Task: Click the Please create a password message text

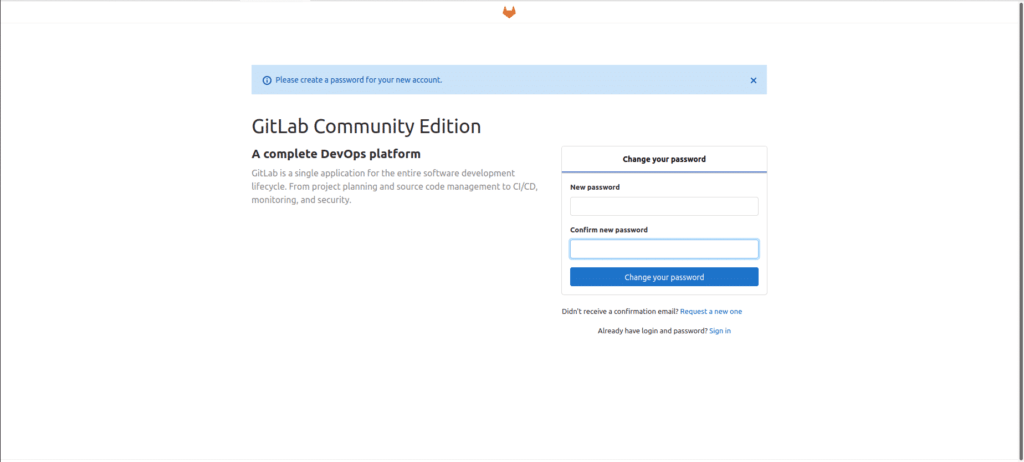Action: tap(359, 80)
